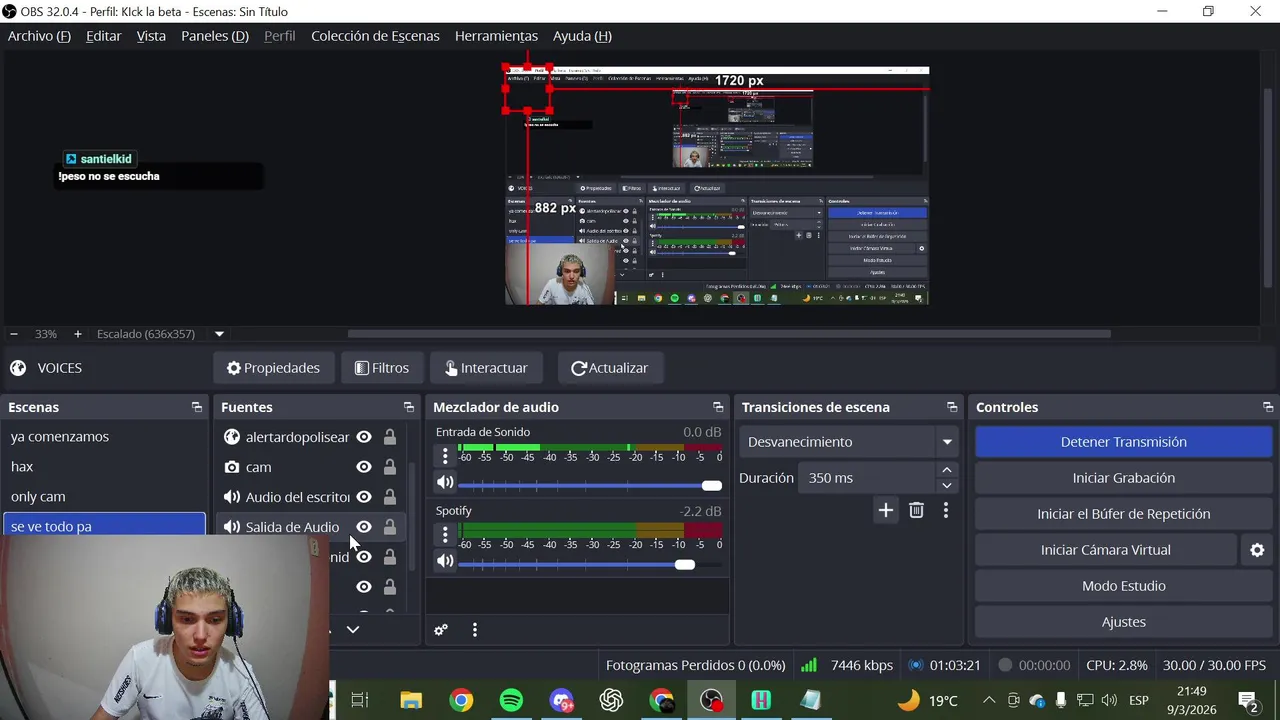Mute the Spotify mixer channel
This screenshot has height=720, width=1280.
[445, 561]
